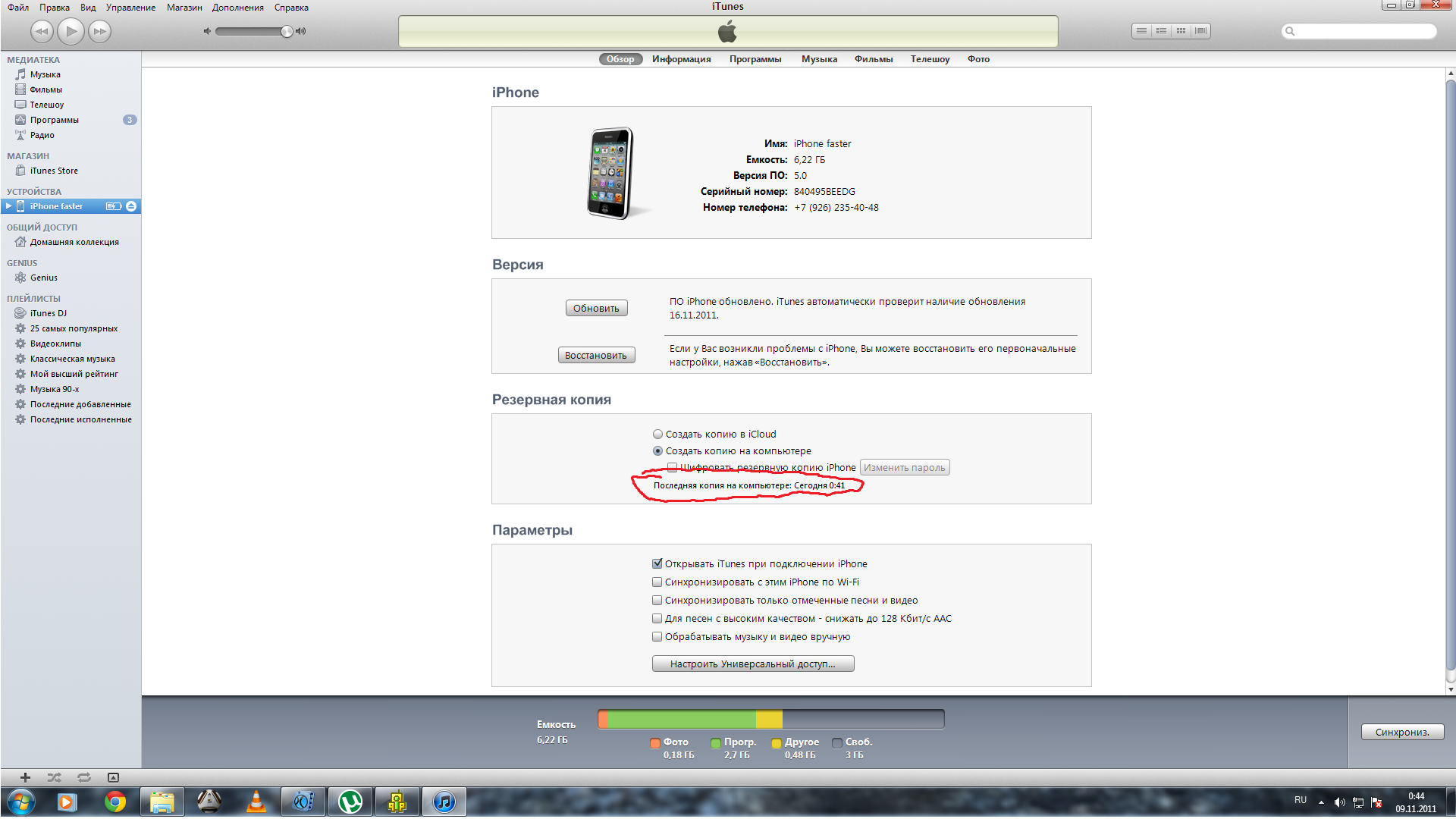Switch to the Cover Flow view icon

(x=1200, y=31)
